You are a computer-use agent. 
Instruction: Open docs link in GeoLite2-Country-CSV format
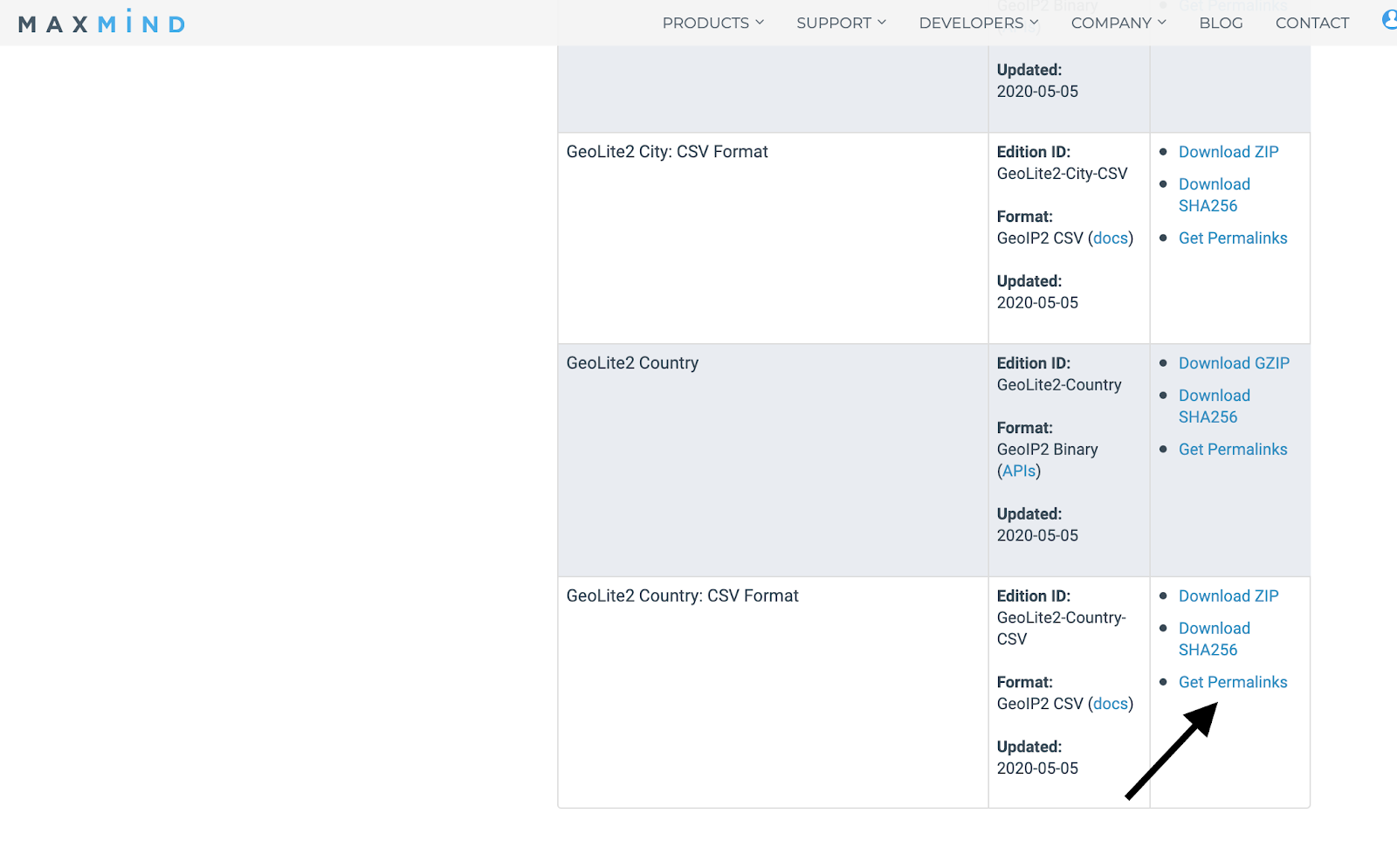pyautogui.click(x=1111, y=704)
